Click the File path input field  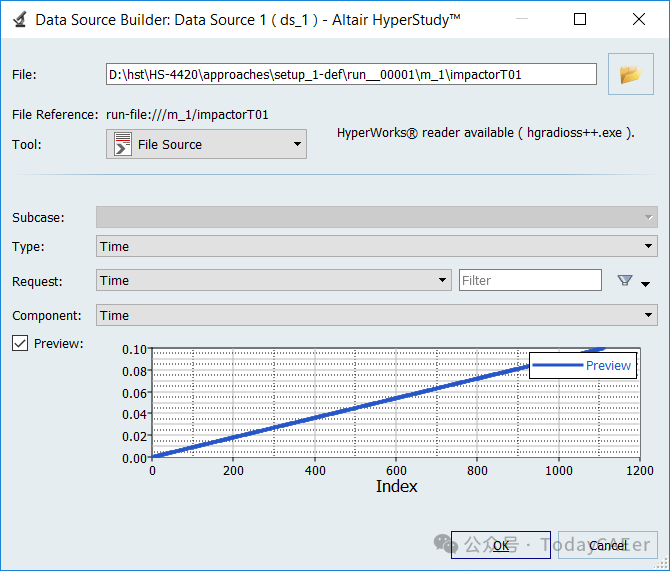click(351, 74)
